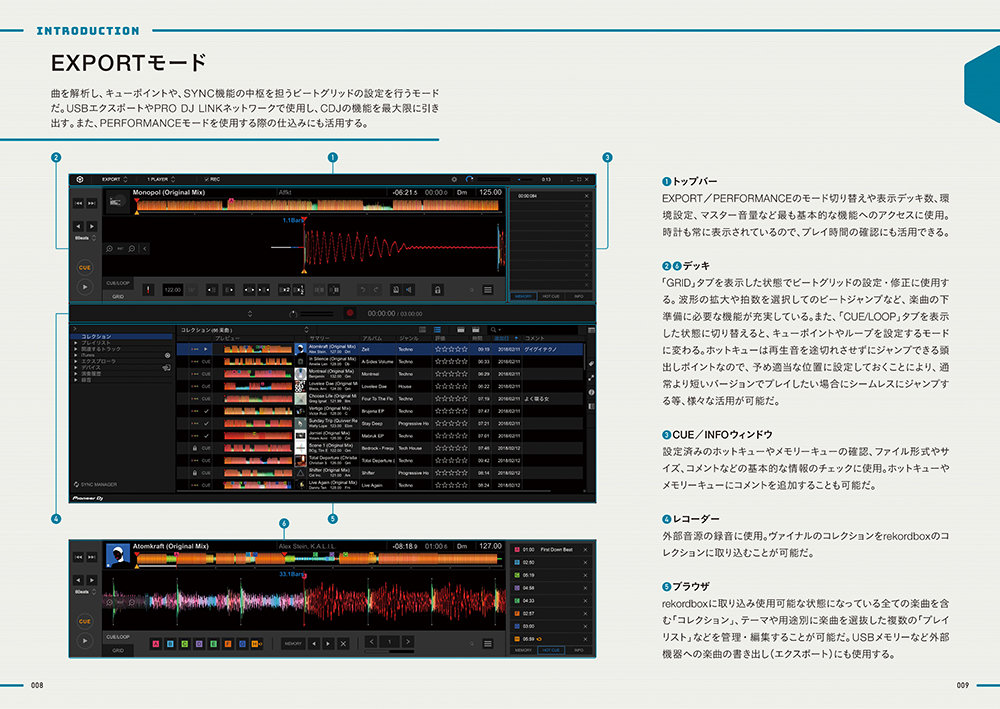The height and width of the screenshot is (709, 1000).
Task: Toggle metronome volume speaker icon
Action: pos(409,289)
